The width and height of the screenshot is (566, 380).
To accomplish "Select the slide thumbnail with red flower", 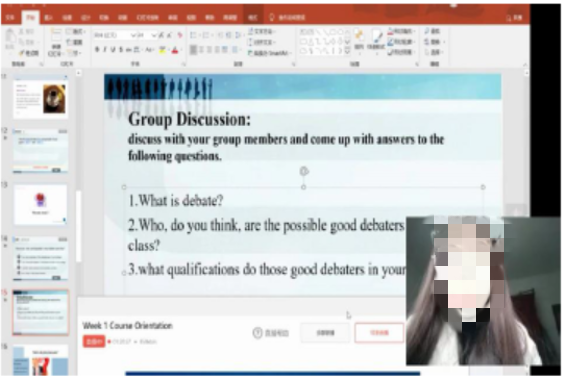I will click(40, 205).
